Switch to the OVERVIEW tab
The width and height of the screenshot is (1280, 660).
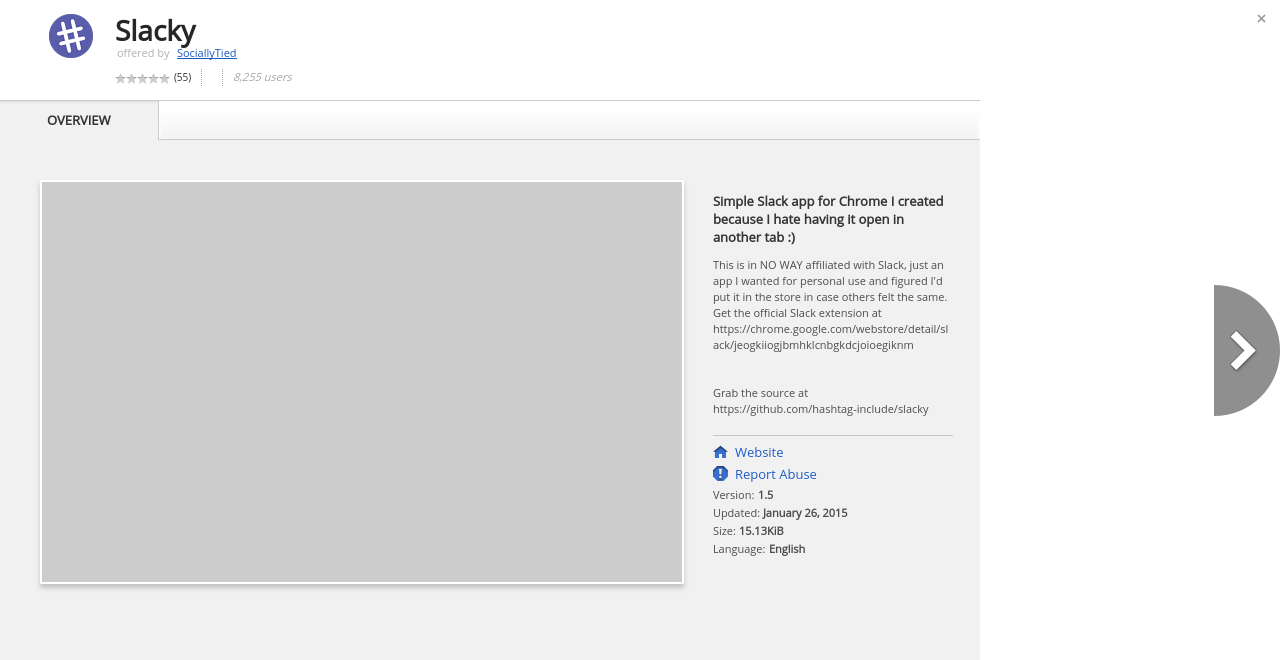79,120
